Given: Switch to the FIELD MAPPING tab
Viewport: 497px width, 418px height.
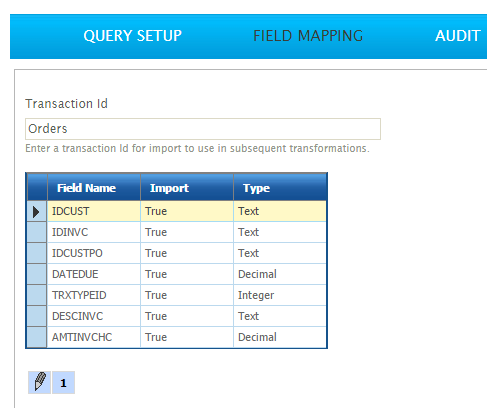Looking at the screenshot, I should (x=308, y=36).
